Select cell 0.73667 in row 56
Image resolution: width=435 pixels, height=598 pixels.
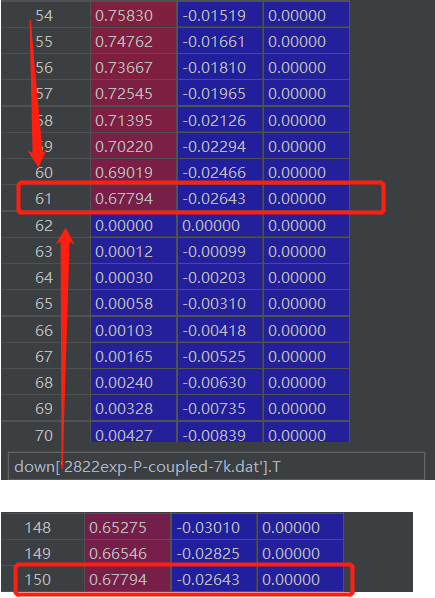tap(133, 68)
